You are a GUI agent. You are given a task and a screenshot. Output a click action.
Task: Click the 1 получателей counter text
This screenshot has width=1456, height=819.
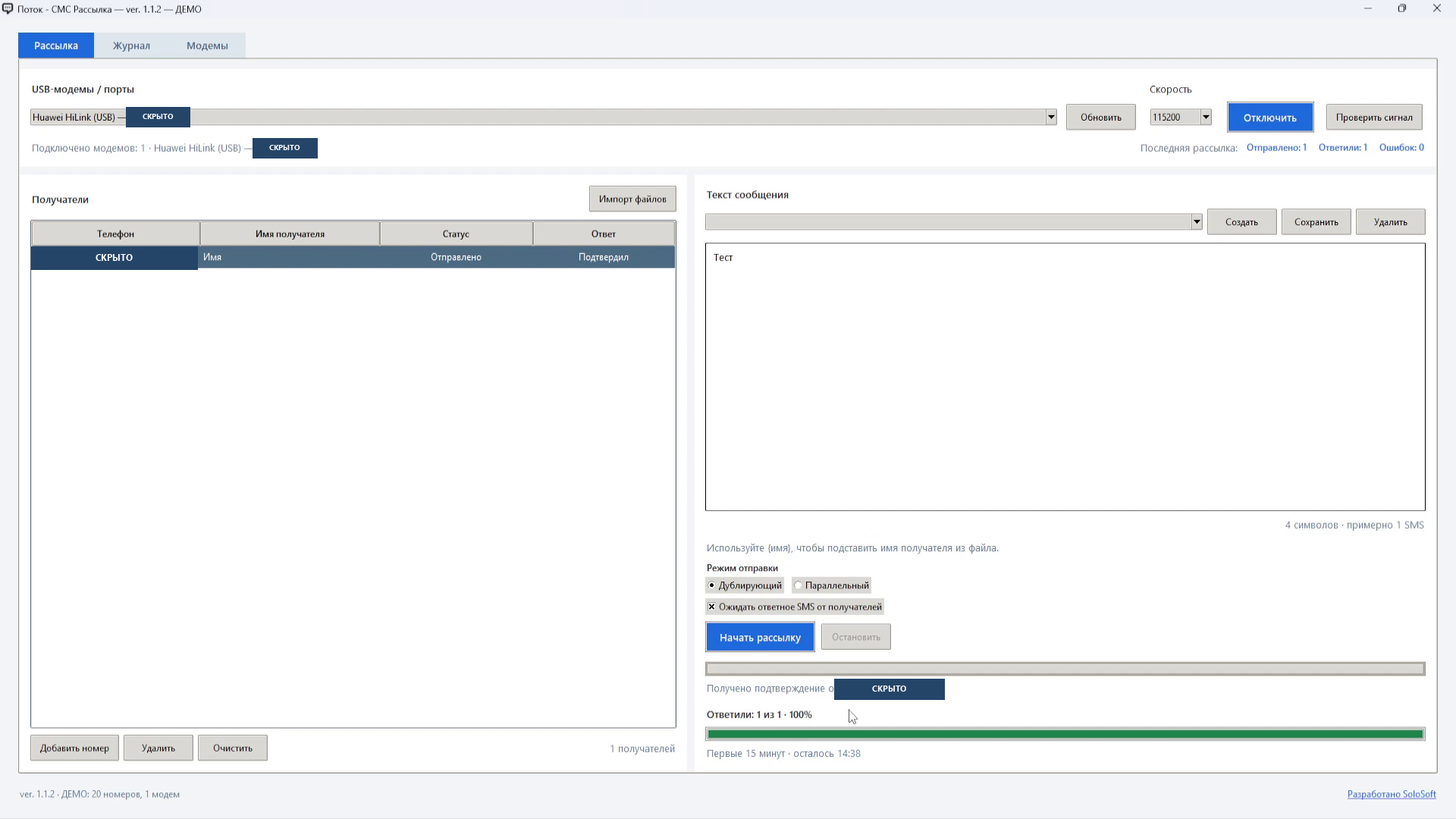pos(642,748)
